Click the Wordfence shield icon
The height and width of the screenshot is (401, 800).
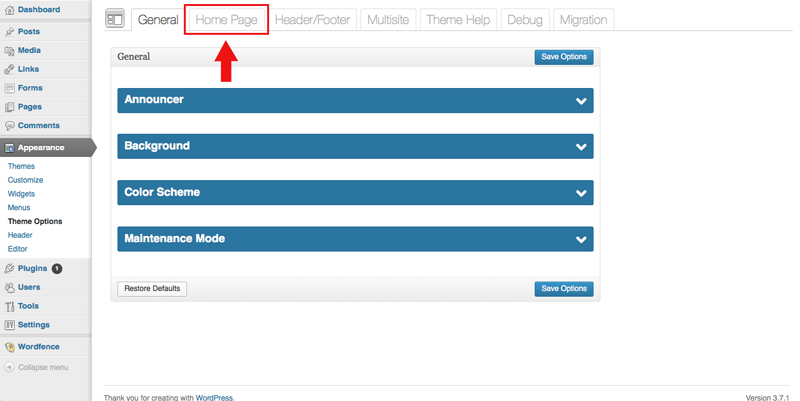tap(9, 347)
